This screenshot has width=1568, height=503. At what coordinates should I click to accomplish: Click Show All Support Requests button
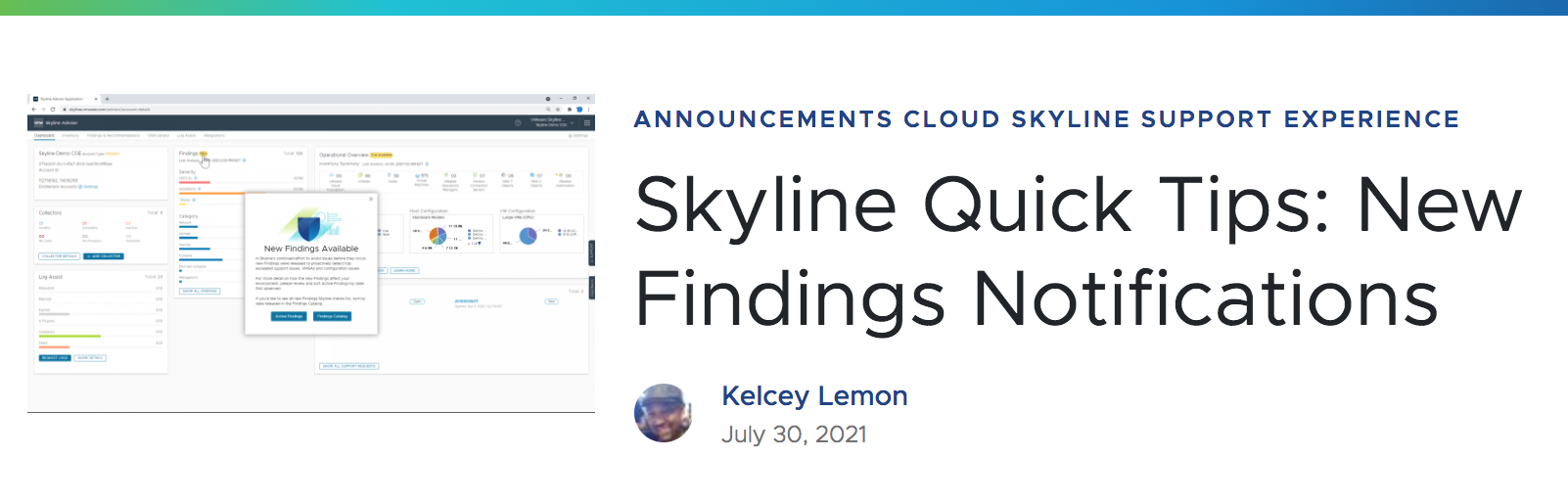(x=349, y=366)
